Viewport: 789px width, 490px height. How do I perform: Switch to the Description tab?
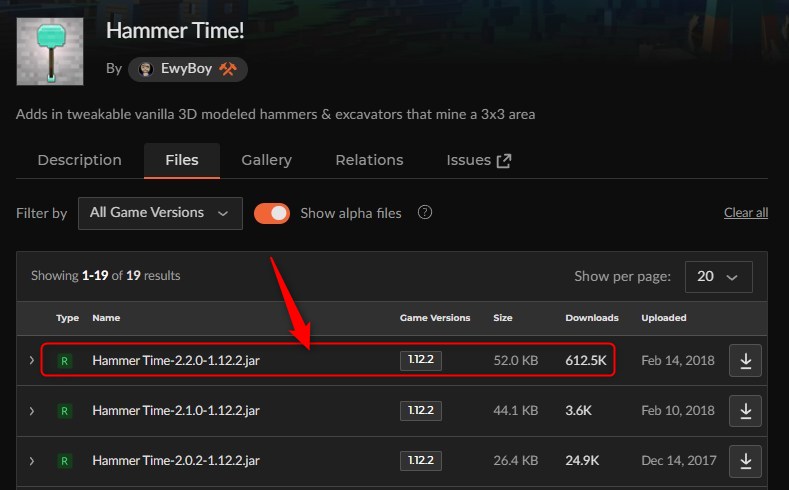coord(80,160)
